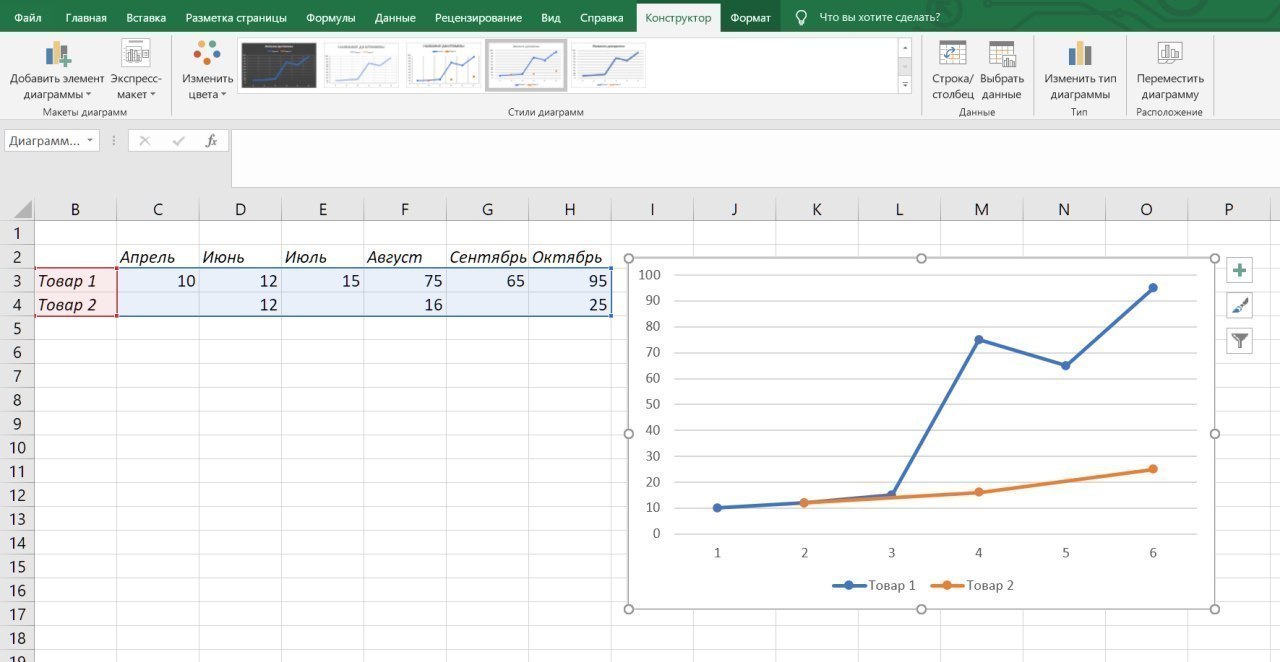This screenshot has width=1280, height=662.
Task: Open the chart elements plus button
Action: (1240, 270)
